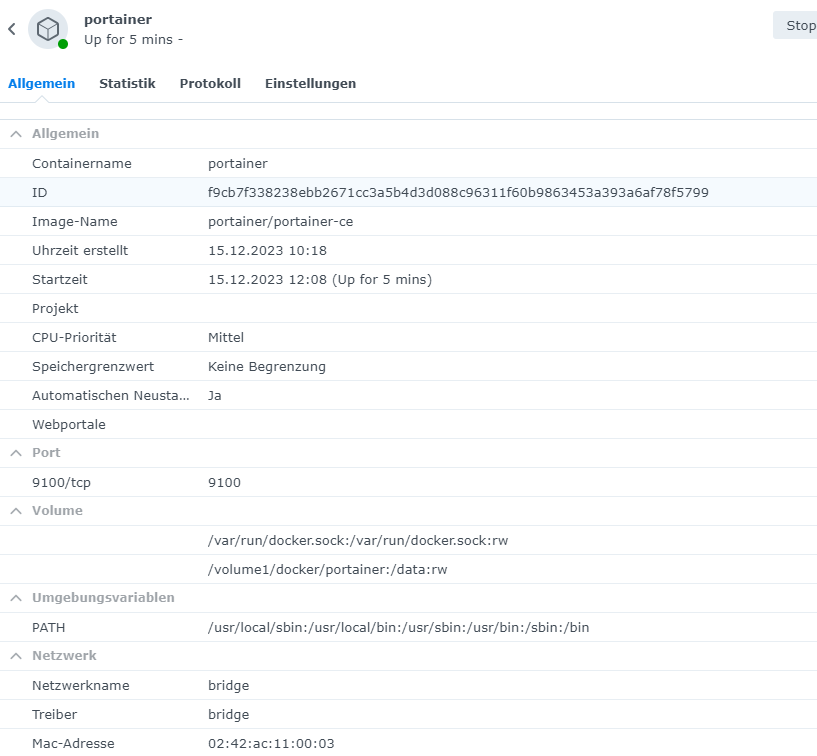Click the CPU-Priorität value Mittel
The height and width of the screenshot is (756, 817).
tap(226, 338)
